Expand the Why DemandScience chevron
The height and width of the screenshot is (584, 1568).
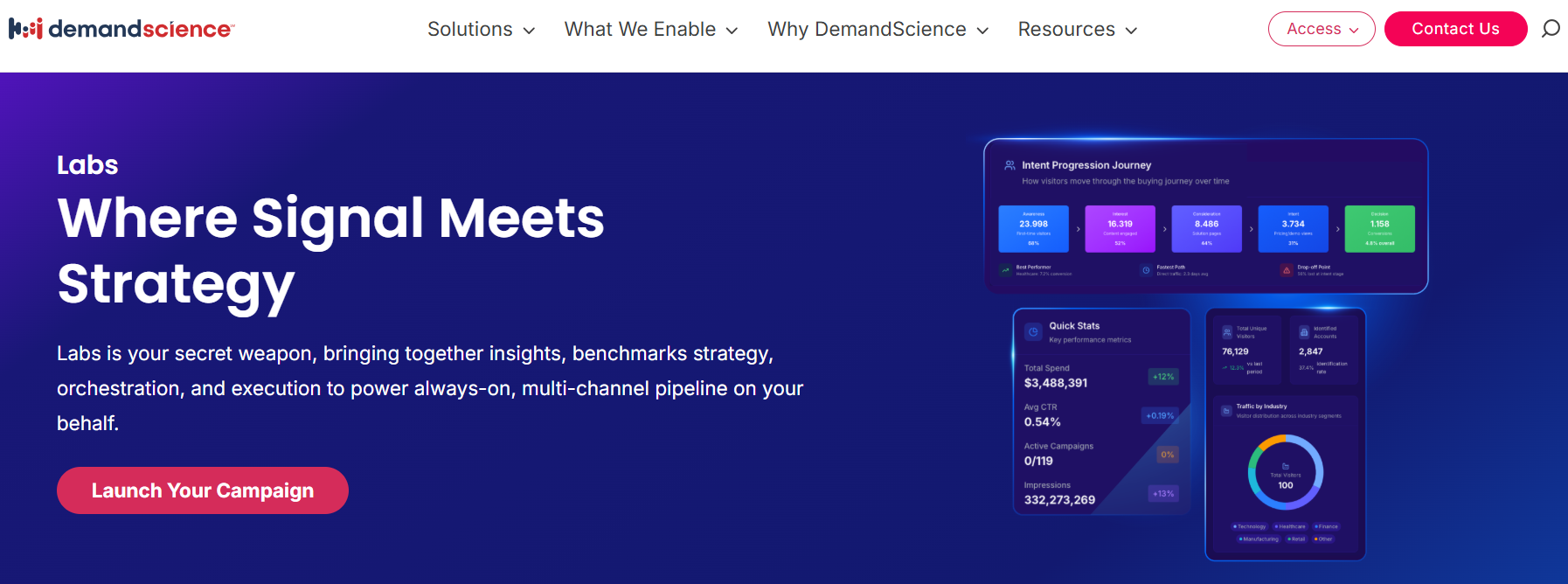pos(982,31)
